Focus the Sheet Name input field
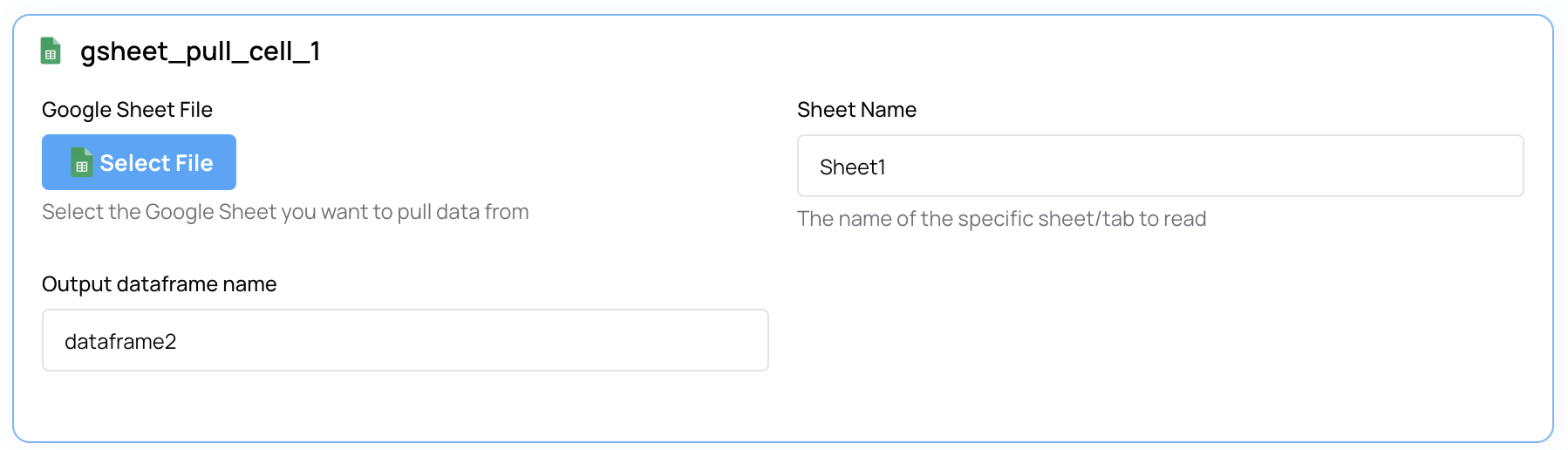The image size is (1568, 450). pos(1160,166)
